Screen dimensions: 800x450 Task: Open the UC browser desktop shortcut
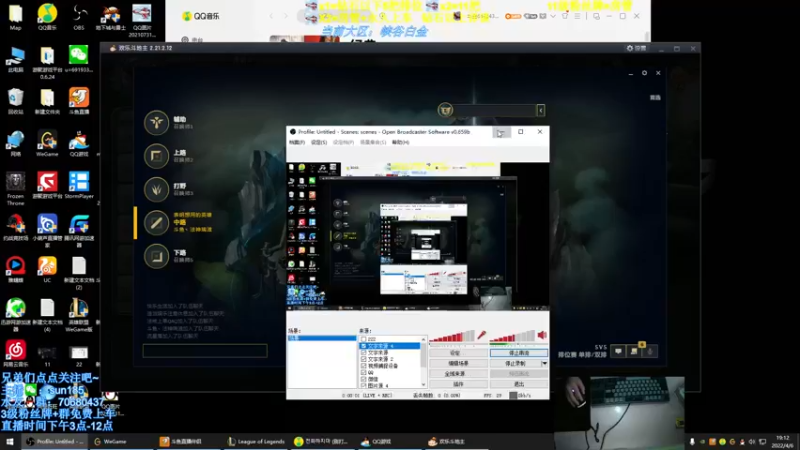(x=47, y=270)
